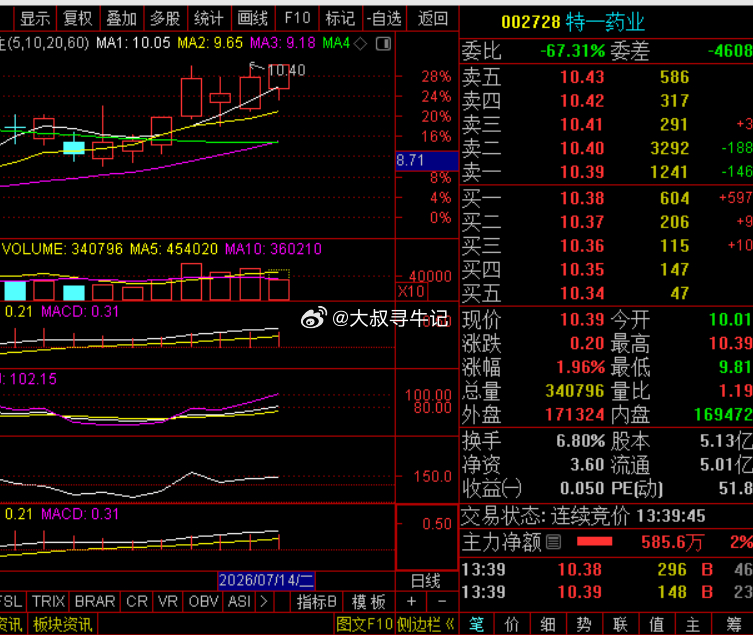The height and width of the screenshot is (635, 753).
Task: Switch to the 筹 tab
Action: point(733,624)
